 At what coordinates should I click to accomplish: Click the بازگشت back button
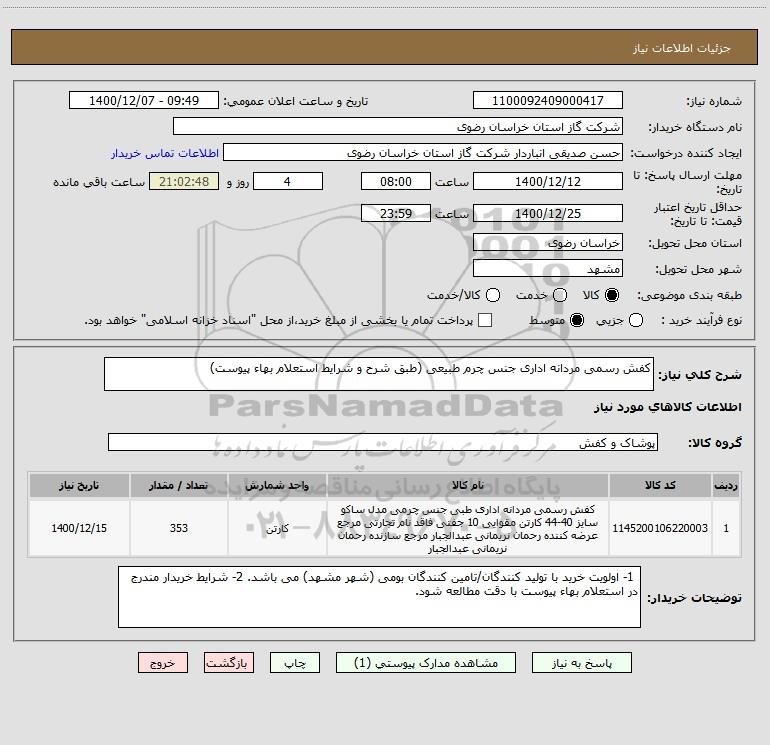[x=229, y=663]
